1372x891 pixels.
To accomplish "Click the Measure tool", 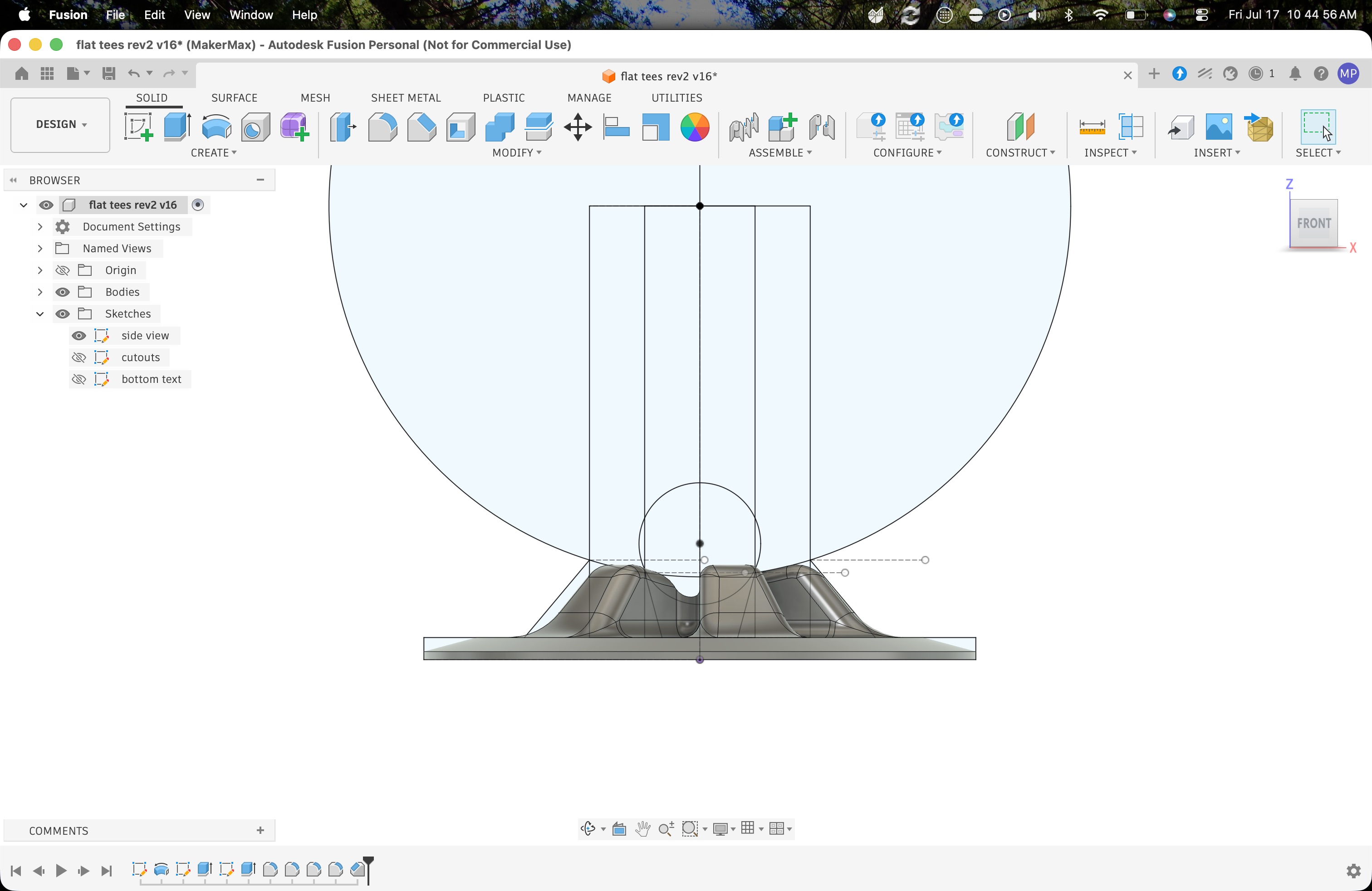I will pos(1092,127).
